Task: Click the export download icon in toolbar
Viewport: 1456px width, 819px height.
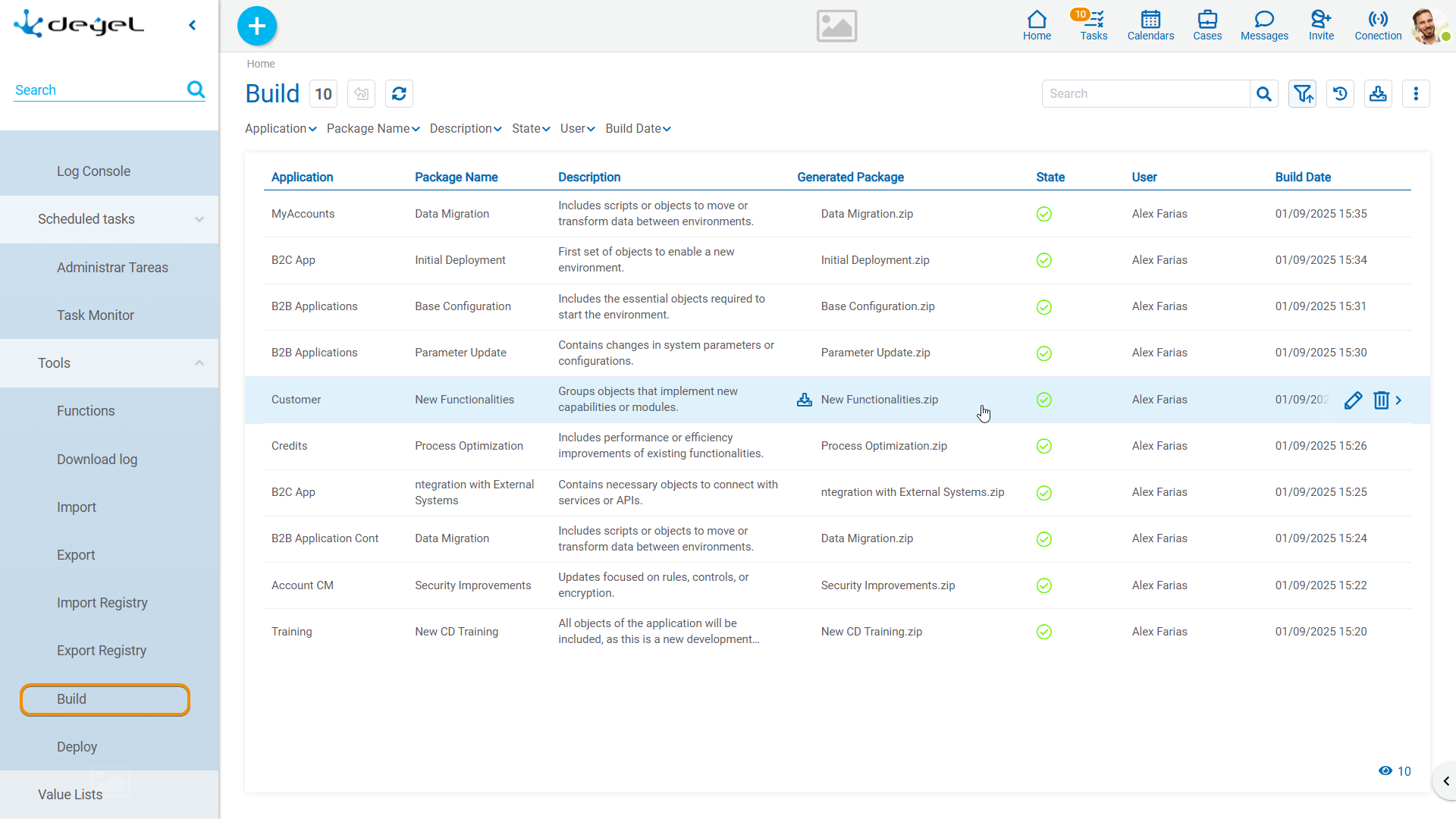Action: click(x=1378, y=94)
